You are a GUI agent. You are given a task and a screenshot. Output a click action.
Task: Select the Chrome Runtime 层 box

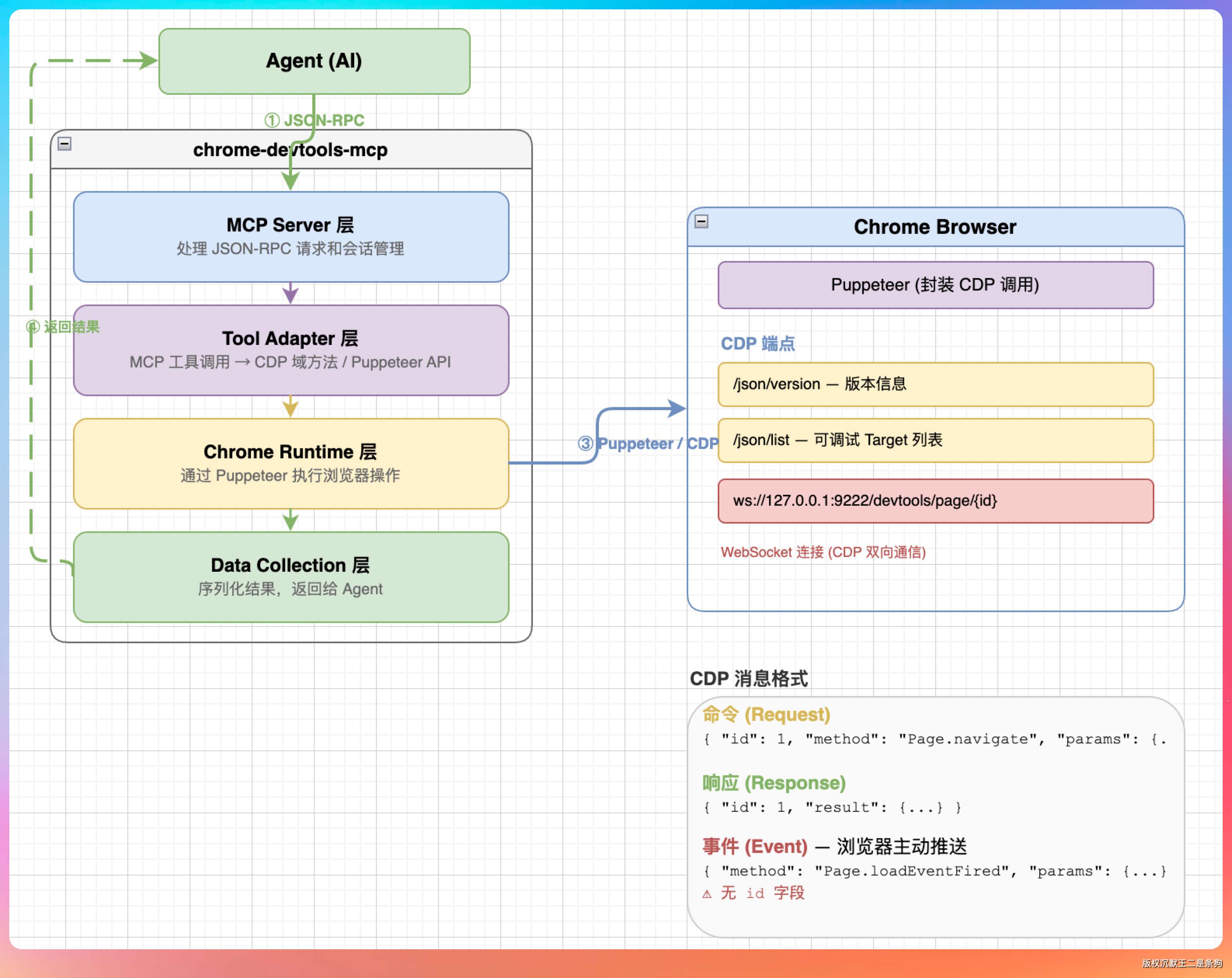[291, 464]
